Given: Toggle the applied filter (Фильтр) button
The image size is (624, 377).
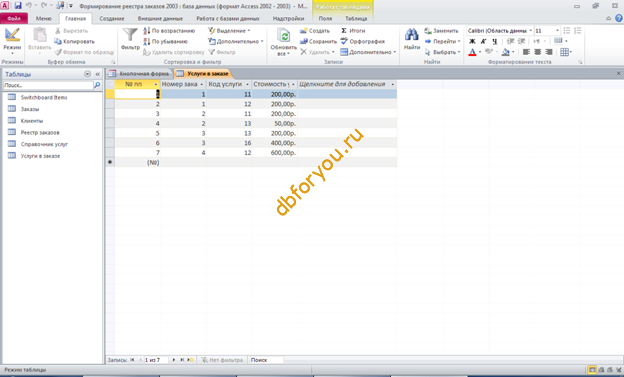Looking at the screenshot, I should click(x=222, y=52).
